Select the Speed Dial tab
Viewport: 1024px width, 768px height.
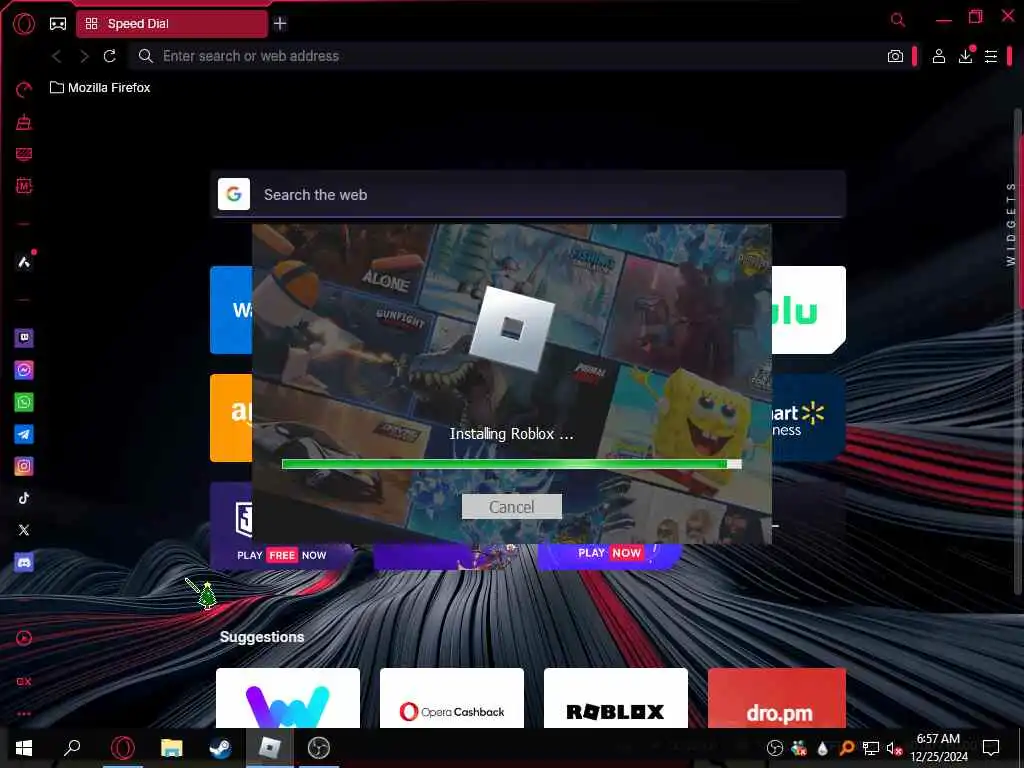point(172,24)
